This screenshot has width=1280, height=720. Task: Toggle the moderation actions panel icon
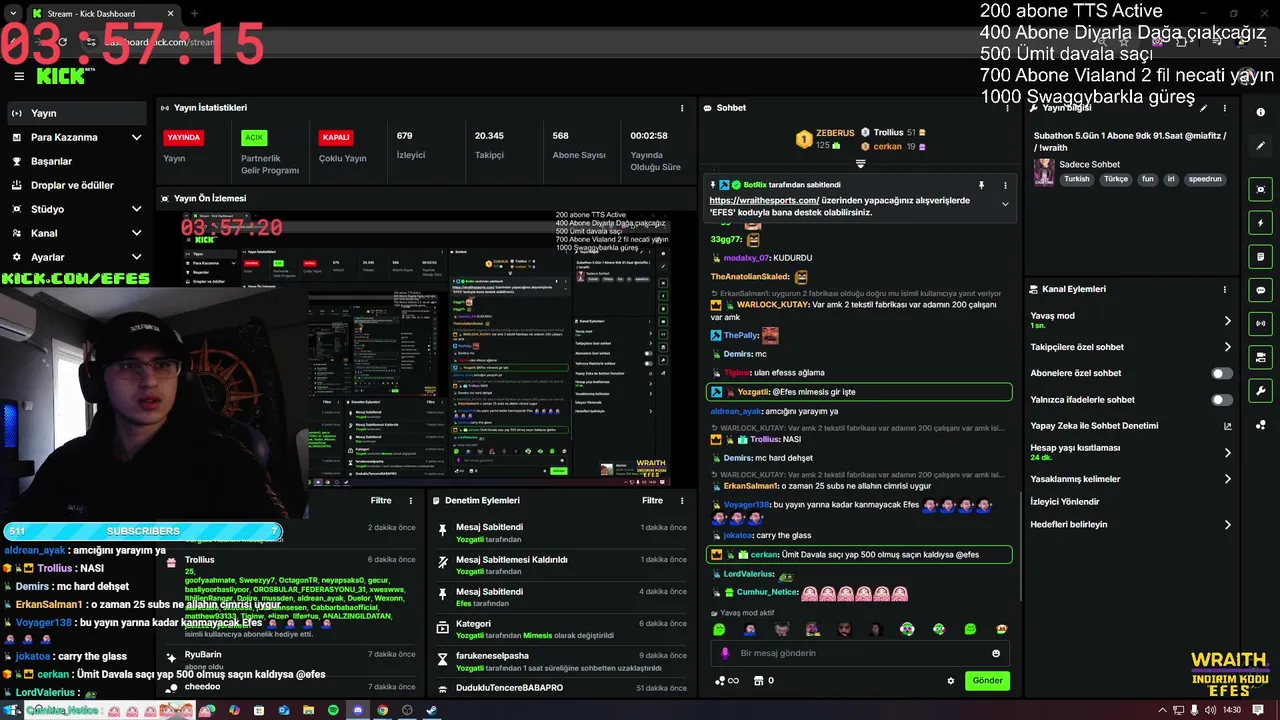(x=1260, y=357)
